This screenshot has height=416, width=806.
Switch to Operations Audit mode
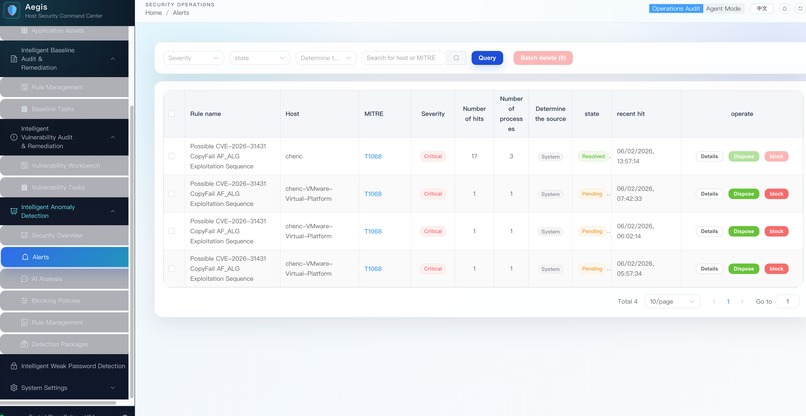(x=675, y=9)
